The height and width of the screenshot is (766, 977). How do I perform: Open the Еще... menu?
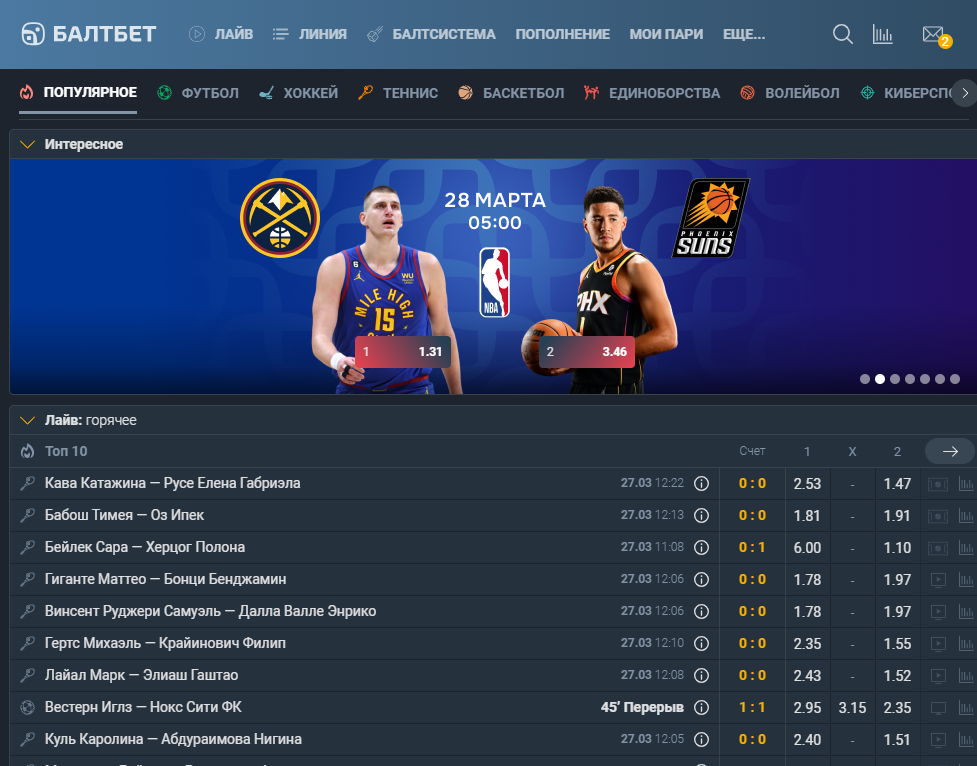(744, 34)
